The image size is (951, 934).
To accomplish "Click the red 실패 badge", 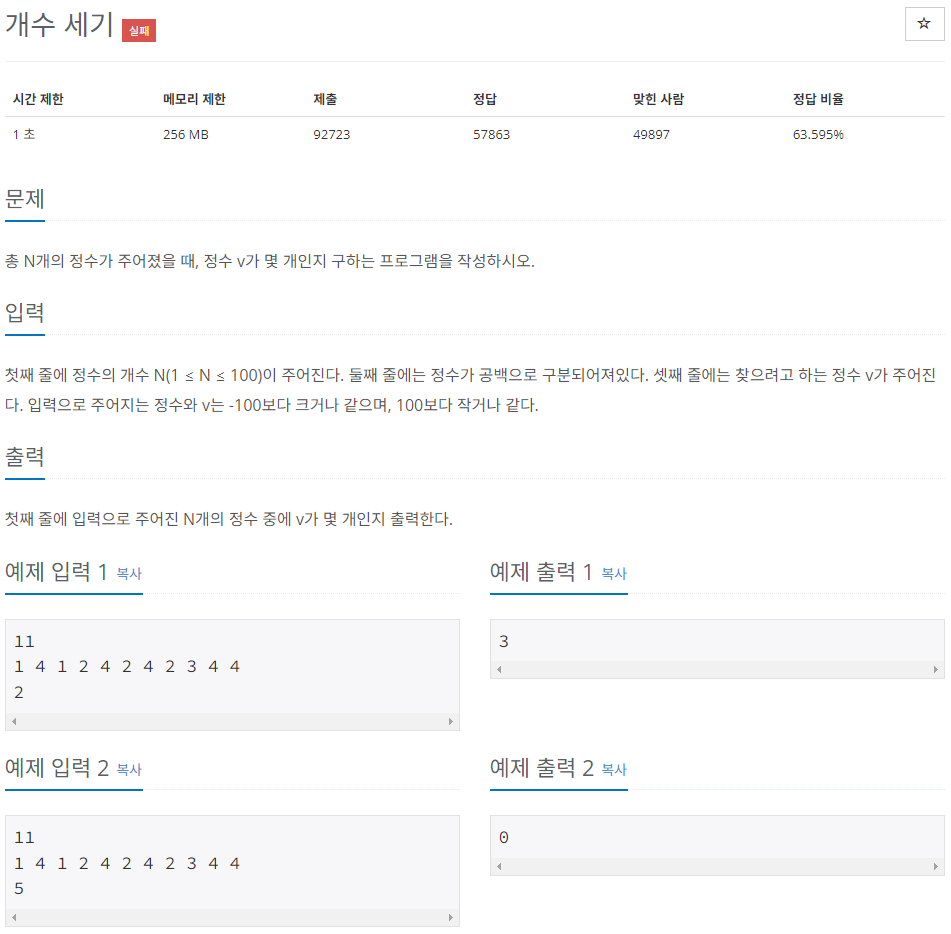I will (x=137, y=31).
